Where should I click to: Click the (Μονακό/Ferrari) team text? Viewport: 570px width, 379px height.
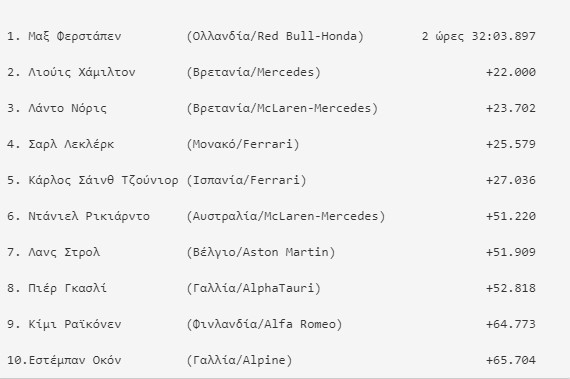pos(243,144)
